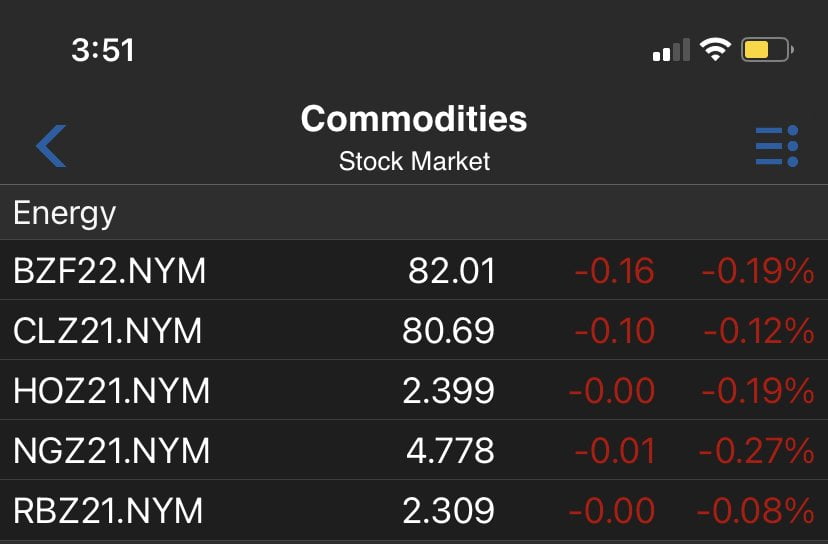The width and height of the screenshot is (828, 544).
Task: Open the BZF22.NYM Brent crude row
Action: click(x=109, y=271)
